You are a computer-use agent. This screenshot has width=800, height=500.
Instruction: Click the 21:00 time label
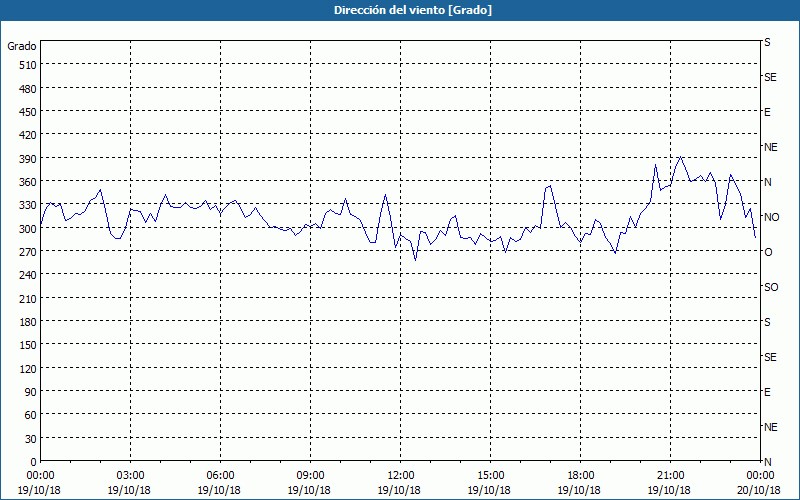670,475
